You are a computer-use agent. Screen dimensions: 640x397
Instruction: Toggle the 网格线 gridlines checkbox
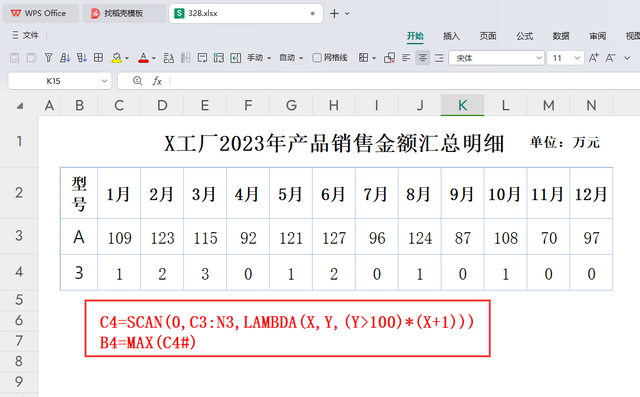coord(317,58)
